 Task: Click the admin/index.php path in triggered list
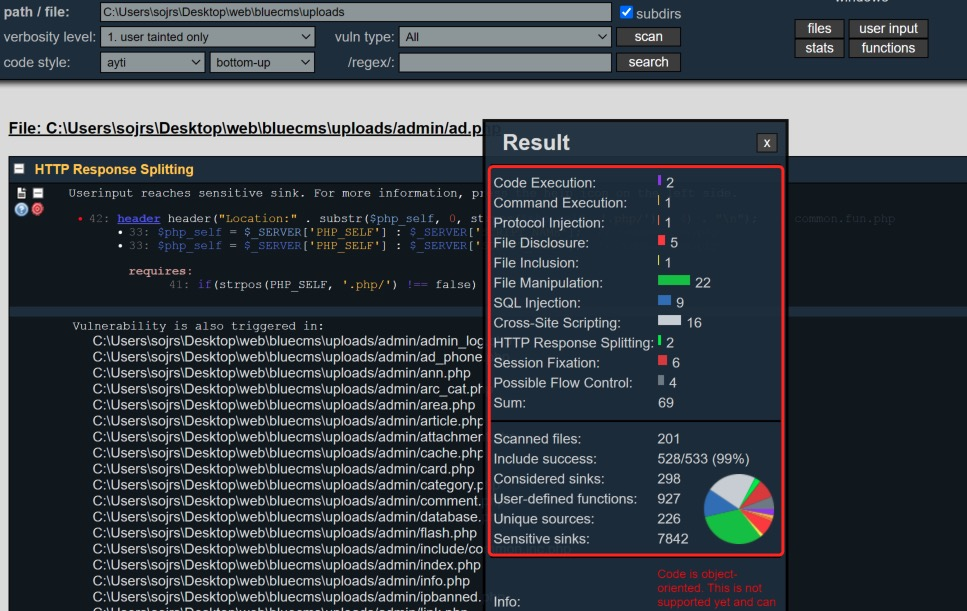coord(286,565)
